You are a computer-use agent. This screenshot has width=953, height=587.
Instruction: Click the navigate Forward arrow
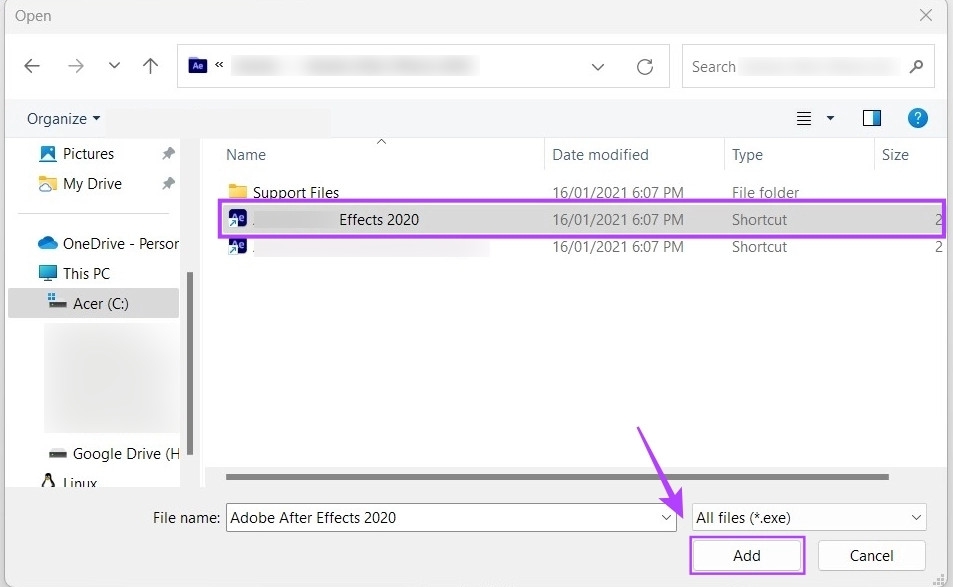(x=75, y=66)
